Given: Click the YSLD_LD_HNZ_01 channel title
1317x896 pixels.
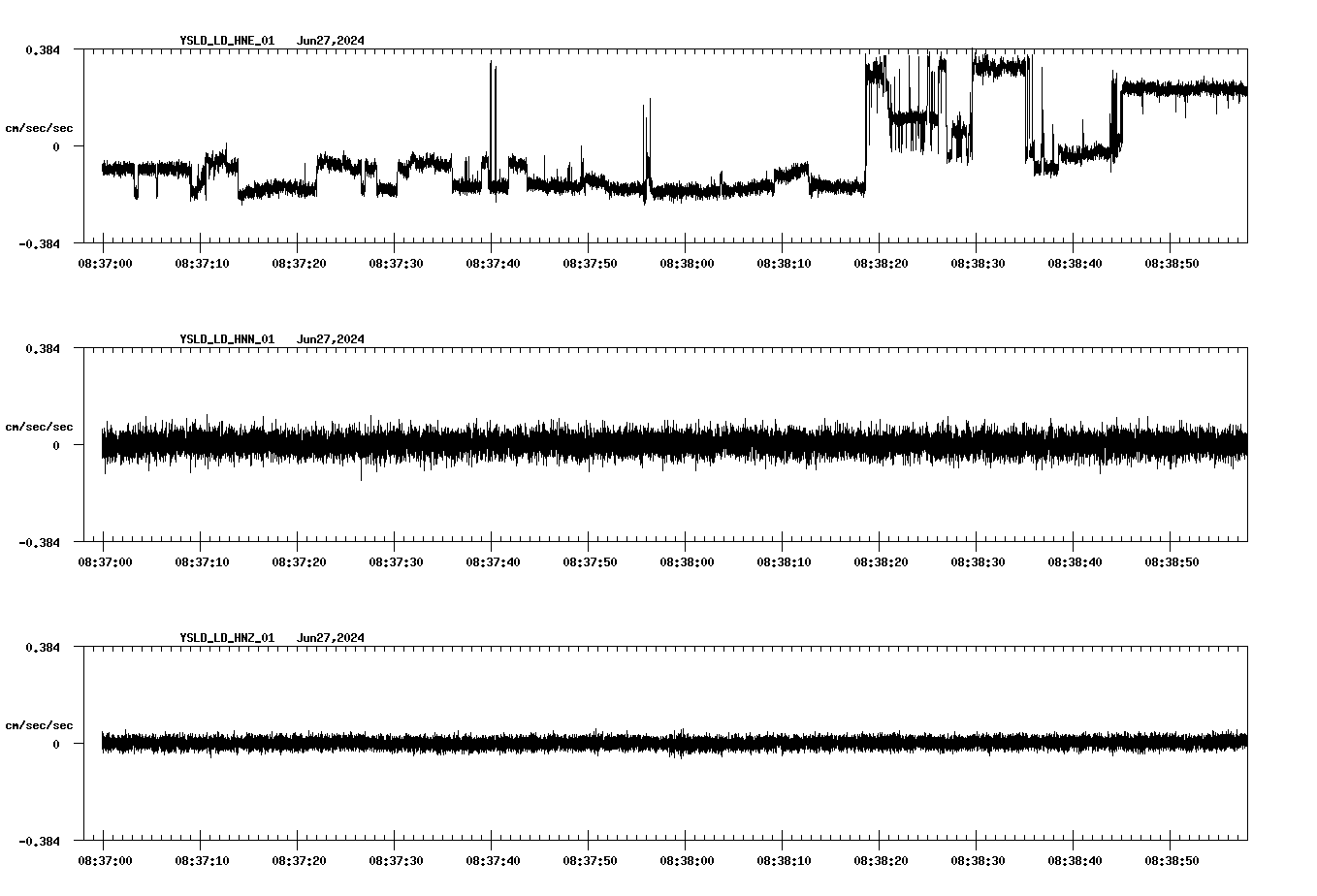Looking at the screenshot, I should tap(225, 637).
